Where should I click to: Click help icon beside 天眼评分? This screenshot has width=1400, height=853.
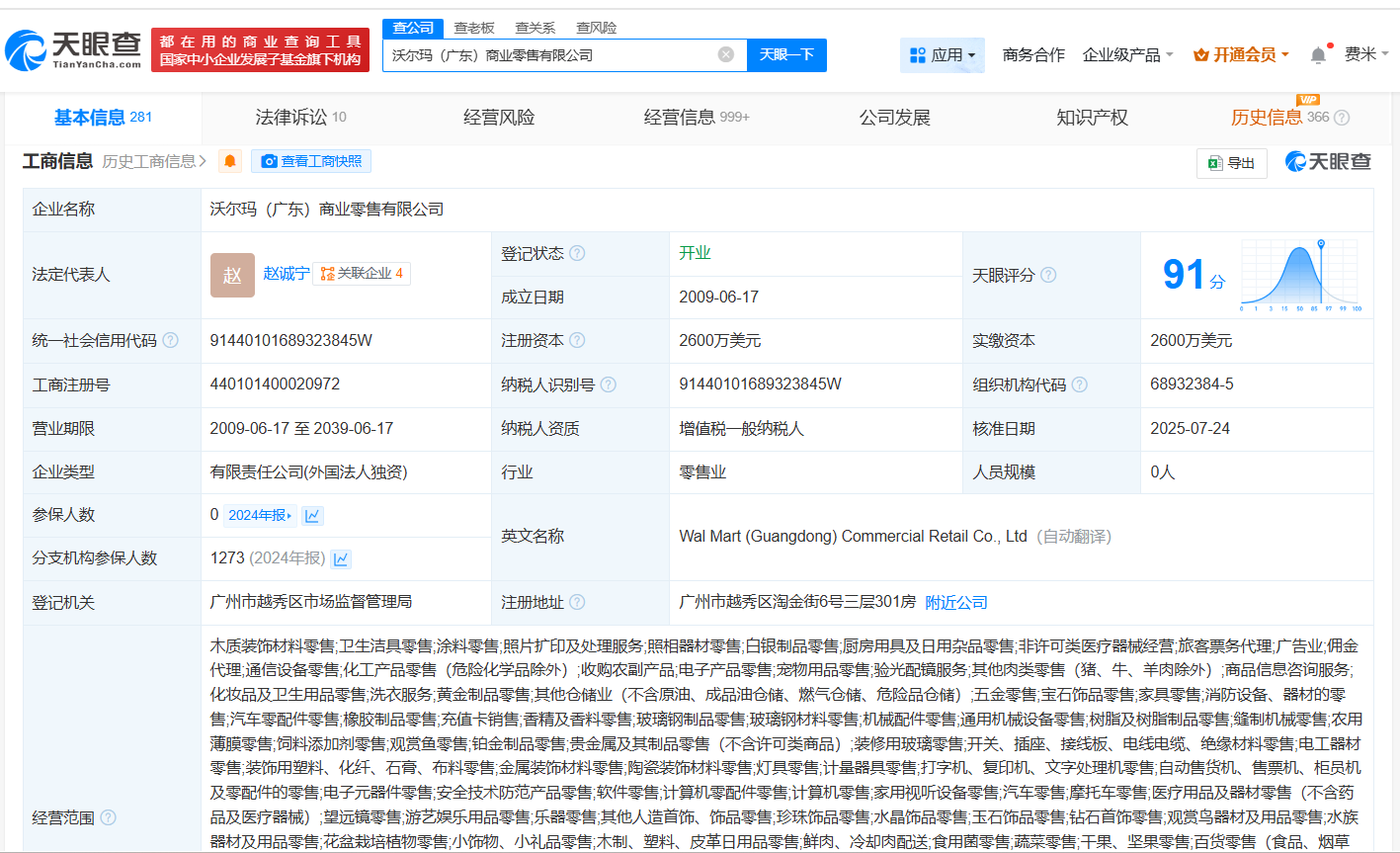pos(1048,275)
